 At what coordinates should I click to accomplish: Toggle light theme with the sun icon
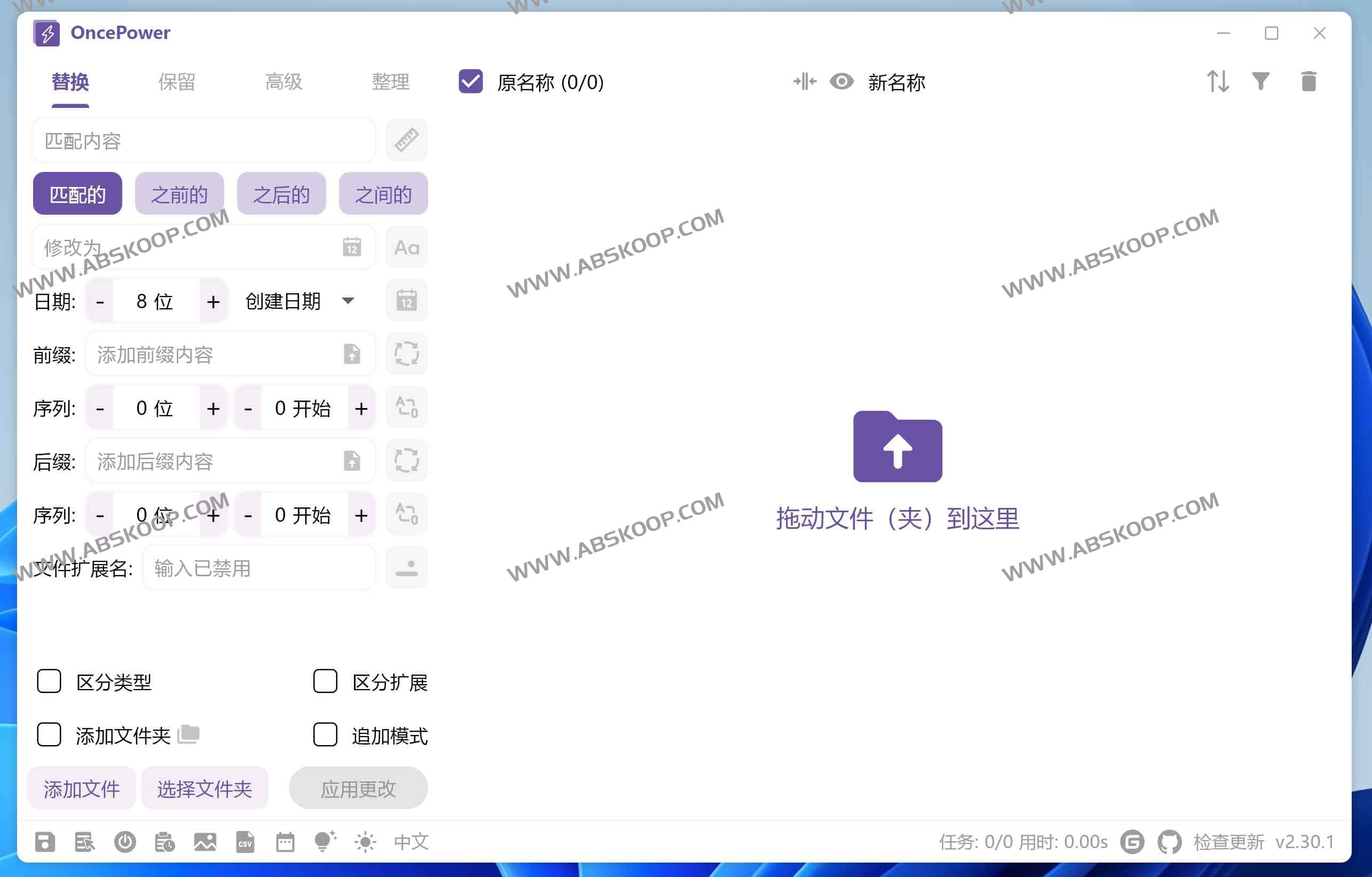pyautogui.click(x=365, y=842)
